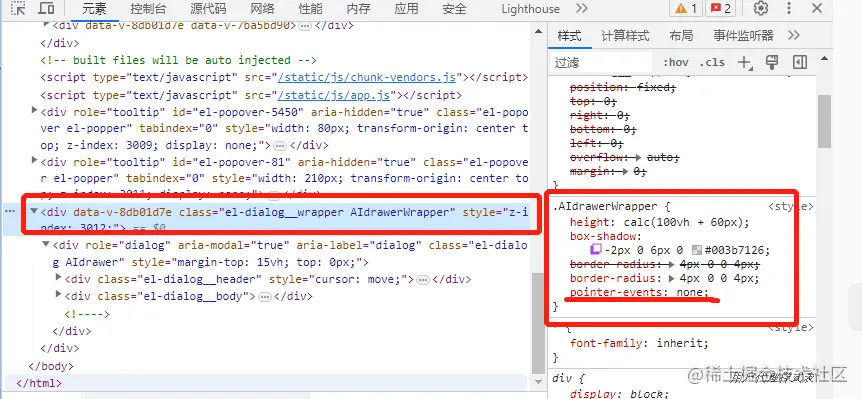The image size is (862, 399).
Task: Close the DevTools panel
Action: [817, 8]
